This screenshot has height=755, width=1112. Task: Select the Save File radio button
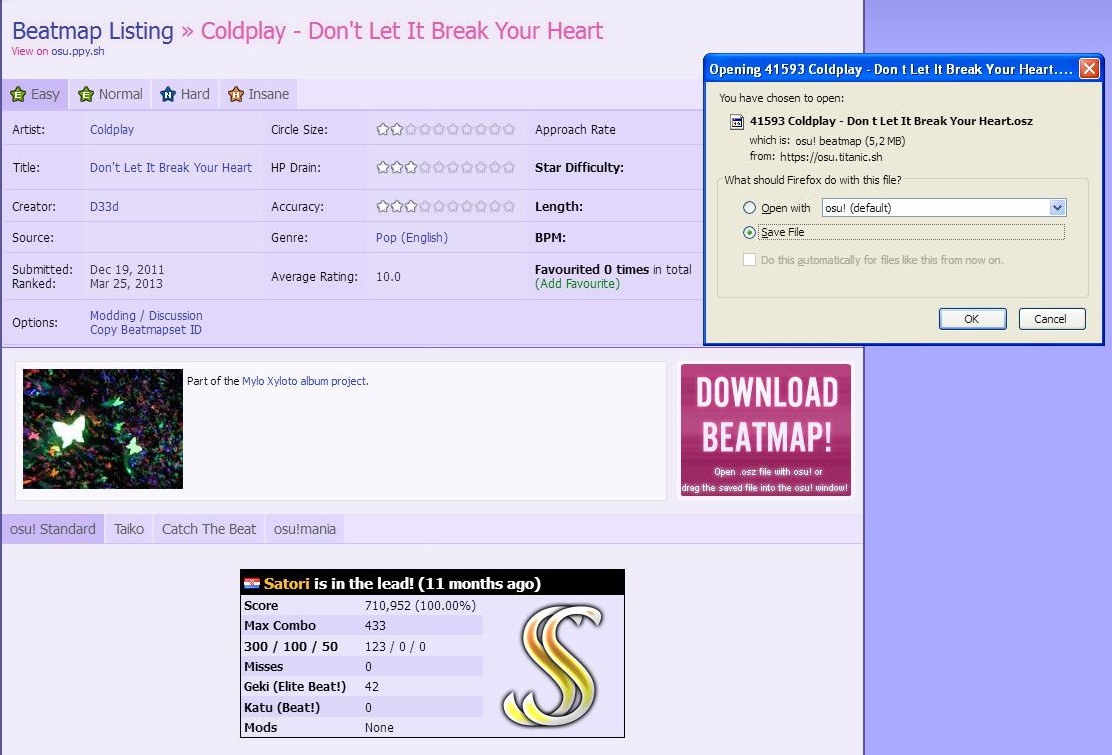pyautogui.click(x=749, y=233)
